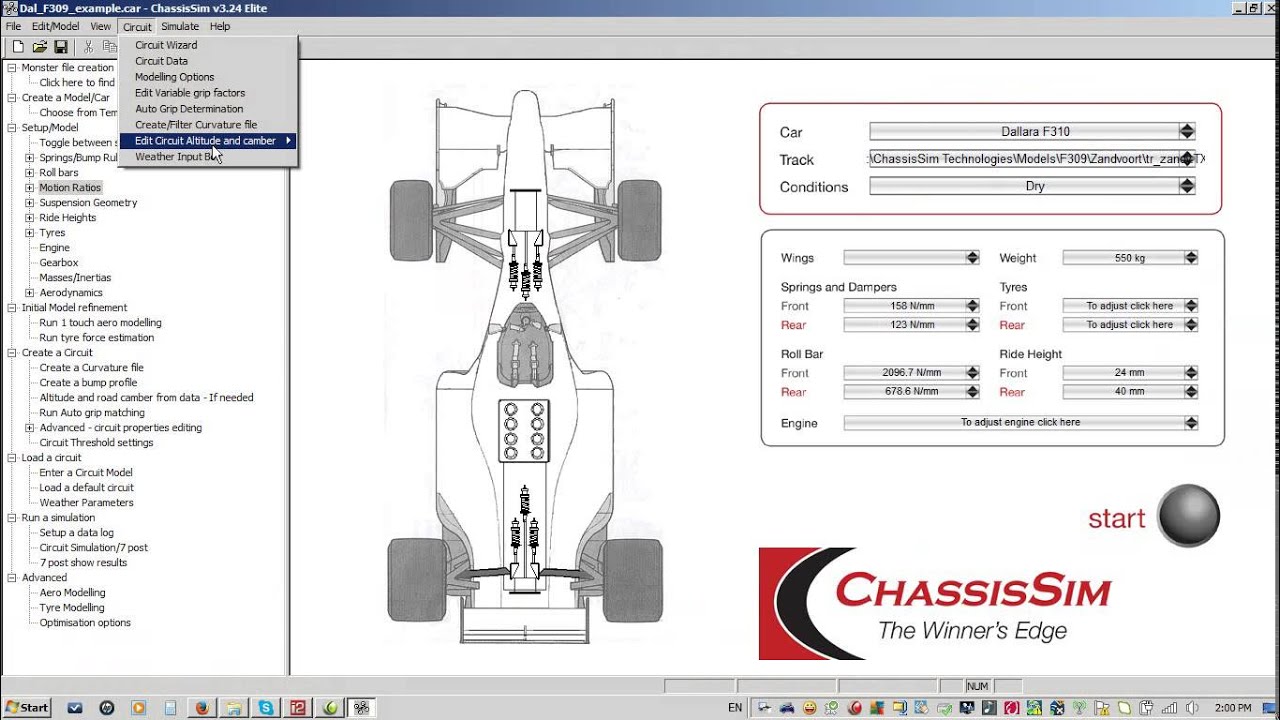Open the File menu

[x=13, y=26]
